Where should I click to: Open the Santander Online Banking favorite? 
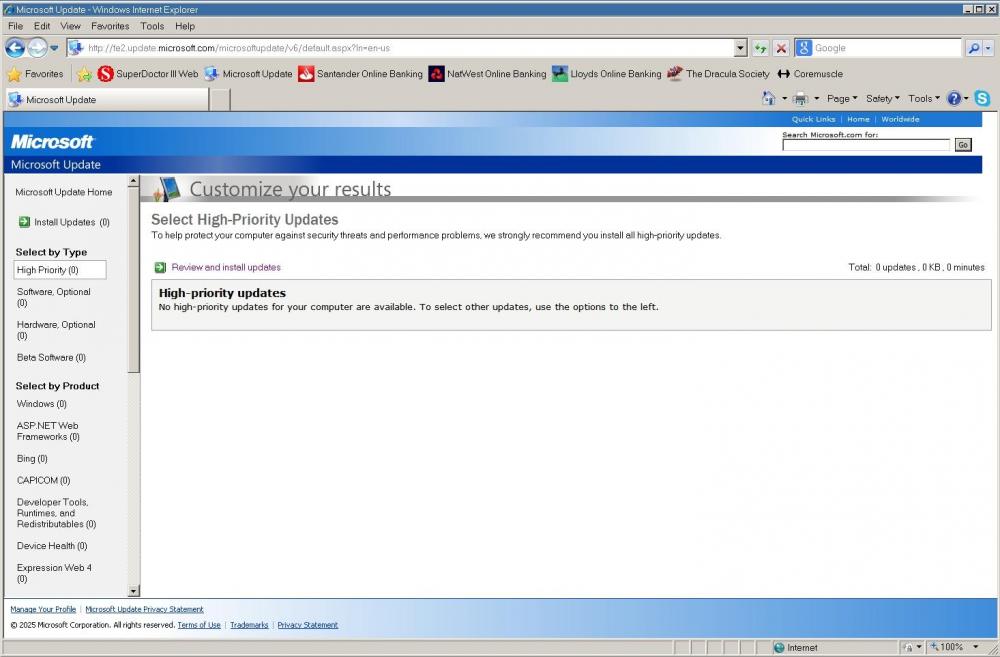click(360, 74)
